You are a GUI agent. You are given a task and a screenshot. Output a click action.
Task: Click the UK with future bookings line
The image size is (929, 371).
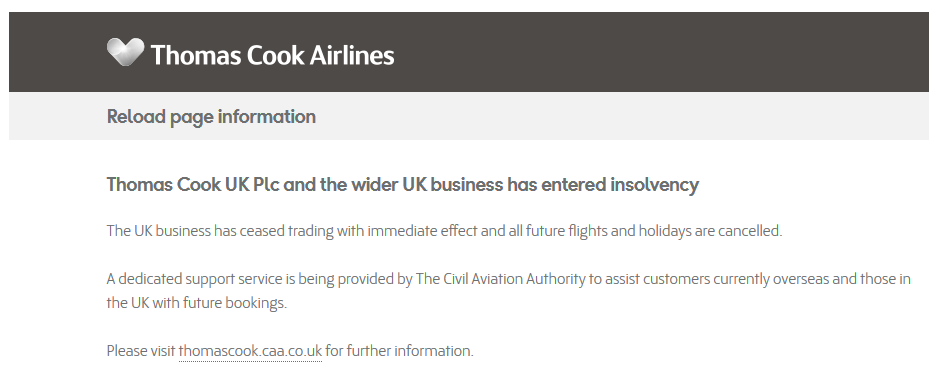tap(197, 303)
